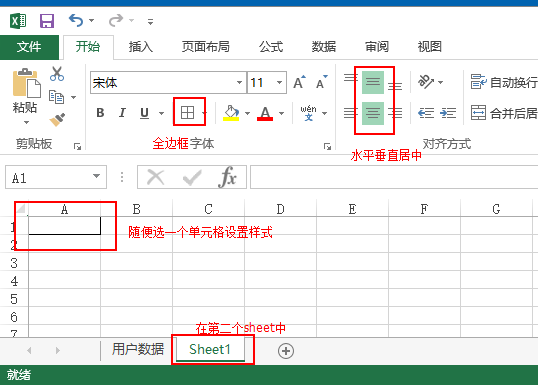The width and height of the screenshot is (538, 385).
Task: Open the 宋体 font name dropdown
Action: click(239, 83)
